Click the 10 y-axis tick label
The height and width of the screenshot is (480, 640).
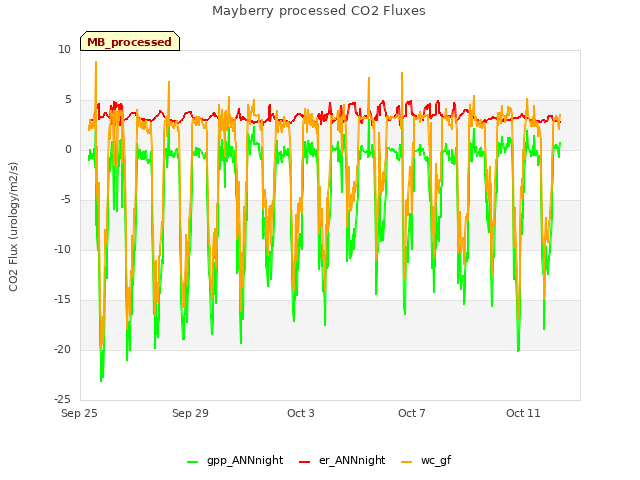(64, 49)
